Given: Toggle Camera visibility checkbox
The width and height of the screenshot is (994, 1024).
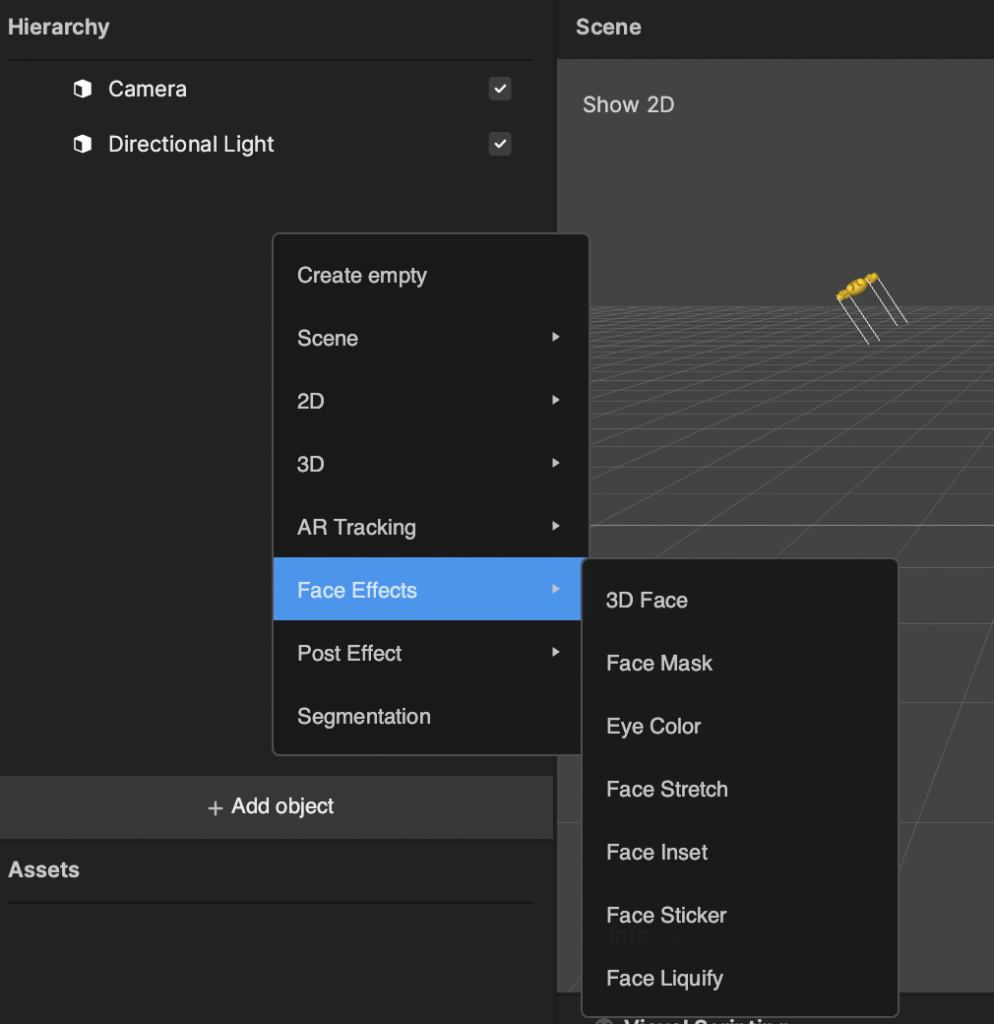Looking at the screenshot, I should point(500,89).
